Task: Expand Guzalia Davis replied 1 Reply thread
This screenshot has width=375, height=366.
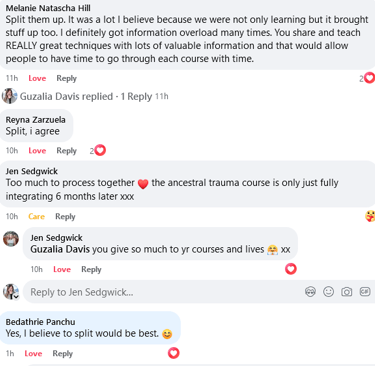Action: pos(86,96)
